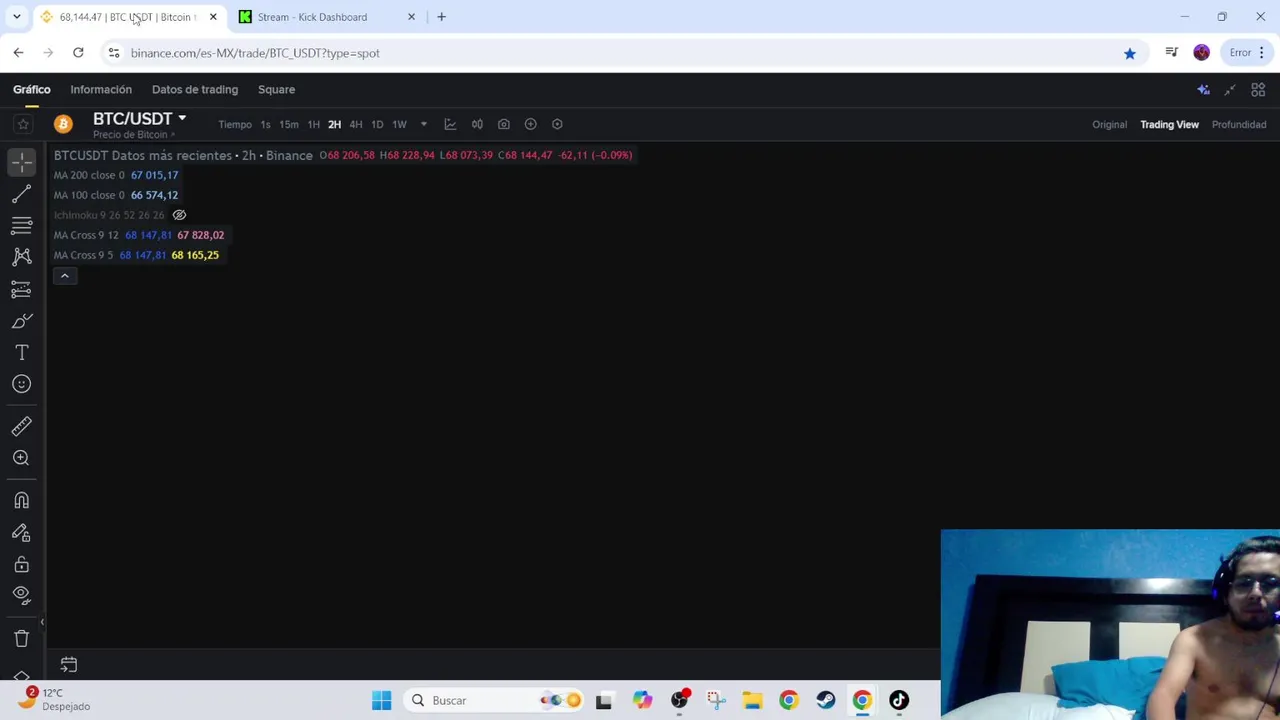Select the 15m interval
The image size is (1280, 720).
click(x=289, y=125)
